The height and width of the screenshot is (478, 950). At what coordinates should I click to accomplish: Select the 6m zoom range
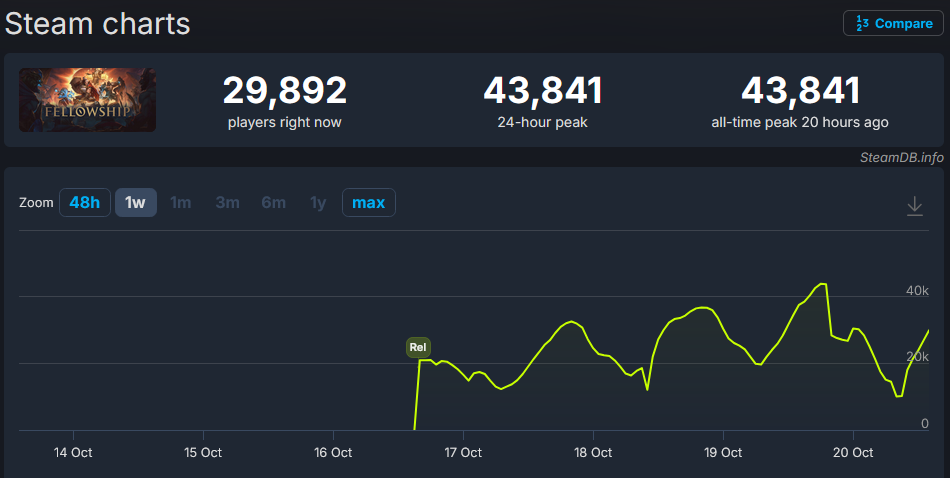[273, 202]
